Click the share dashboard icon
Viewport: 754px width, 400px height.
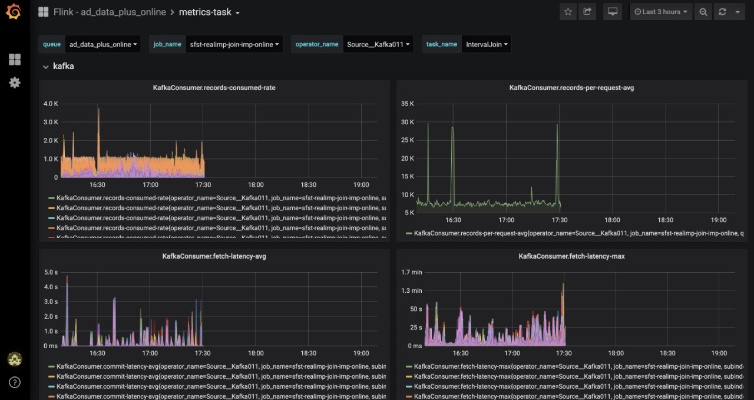point(588,12)
